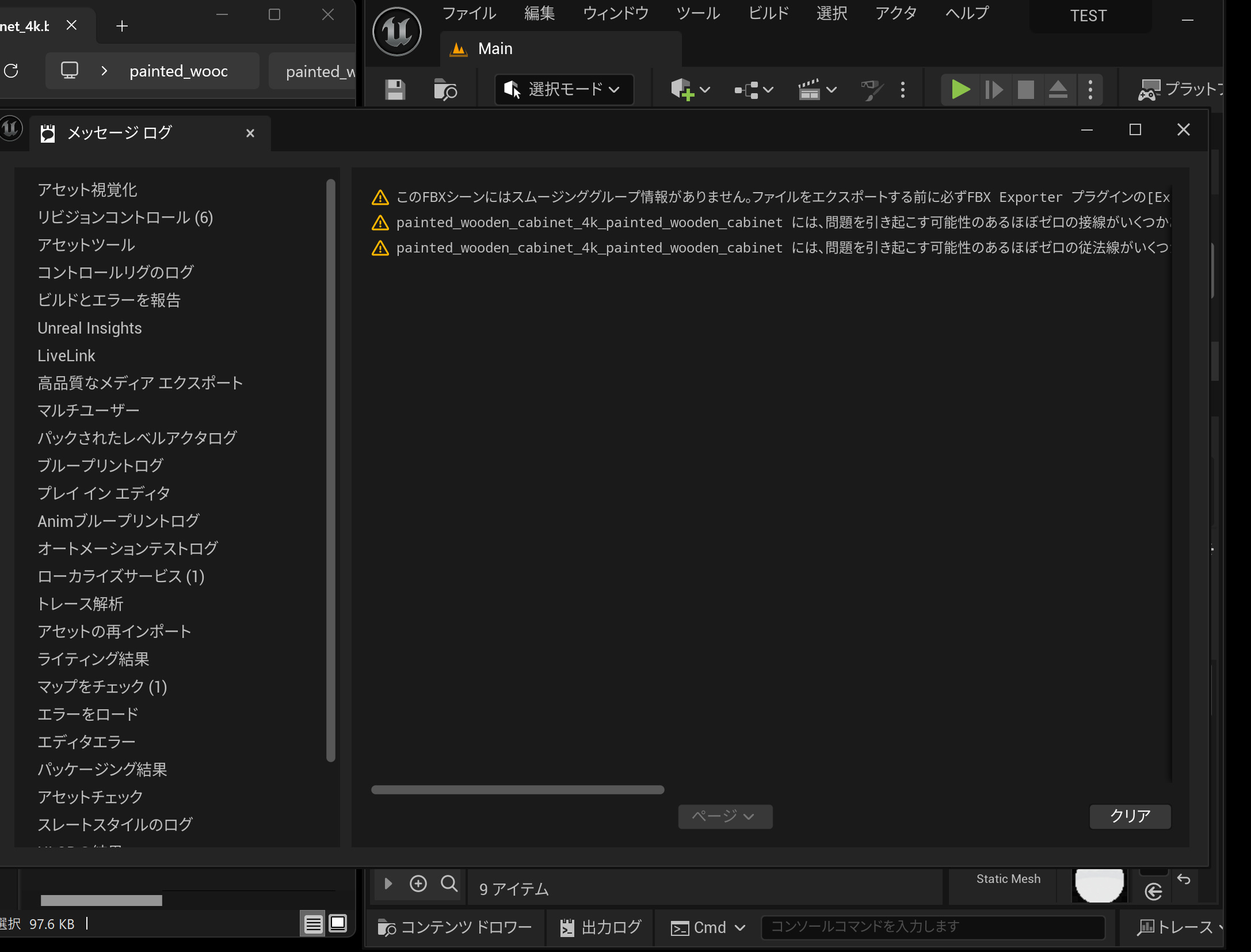Click the Stop simulation square icon

(x=1025, y=90)
